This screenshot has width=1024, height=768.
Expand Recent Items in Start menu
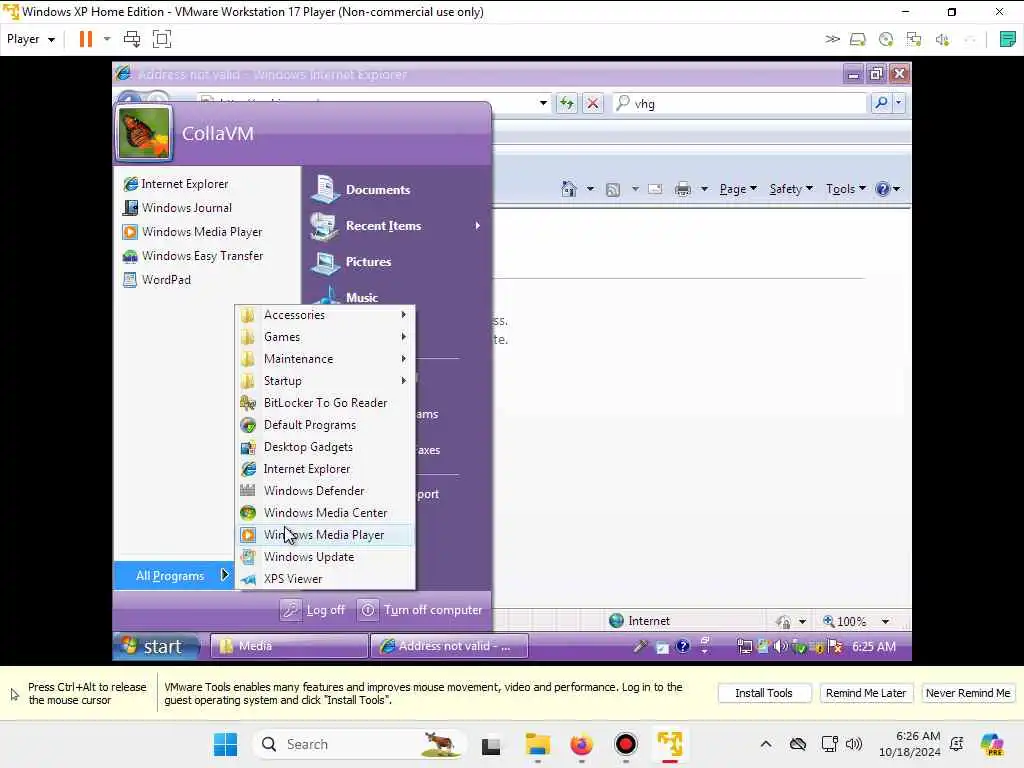[396, 226]
